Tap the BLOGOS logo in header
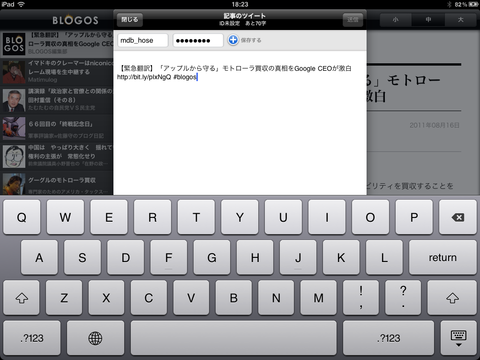The width and height of the screenshot is (480, 360). pyautogui.click(x=75, y=20)
